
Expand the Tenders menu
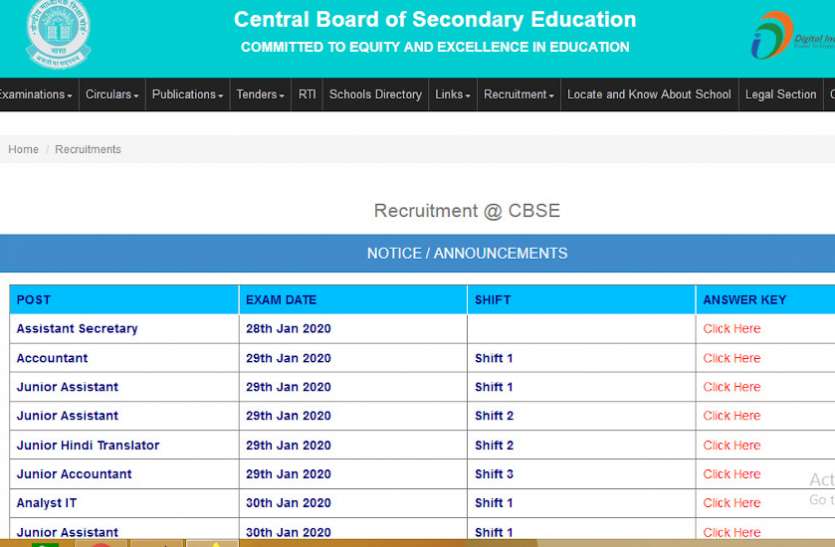pyautogui.click(x=260, y=95)
